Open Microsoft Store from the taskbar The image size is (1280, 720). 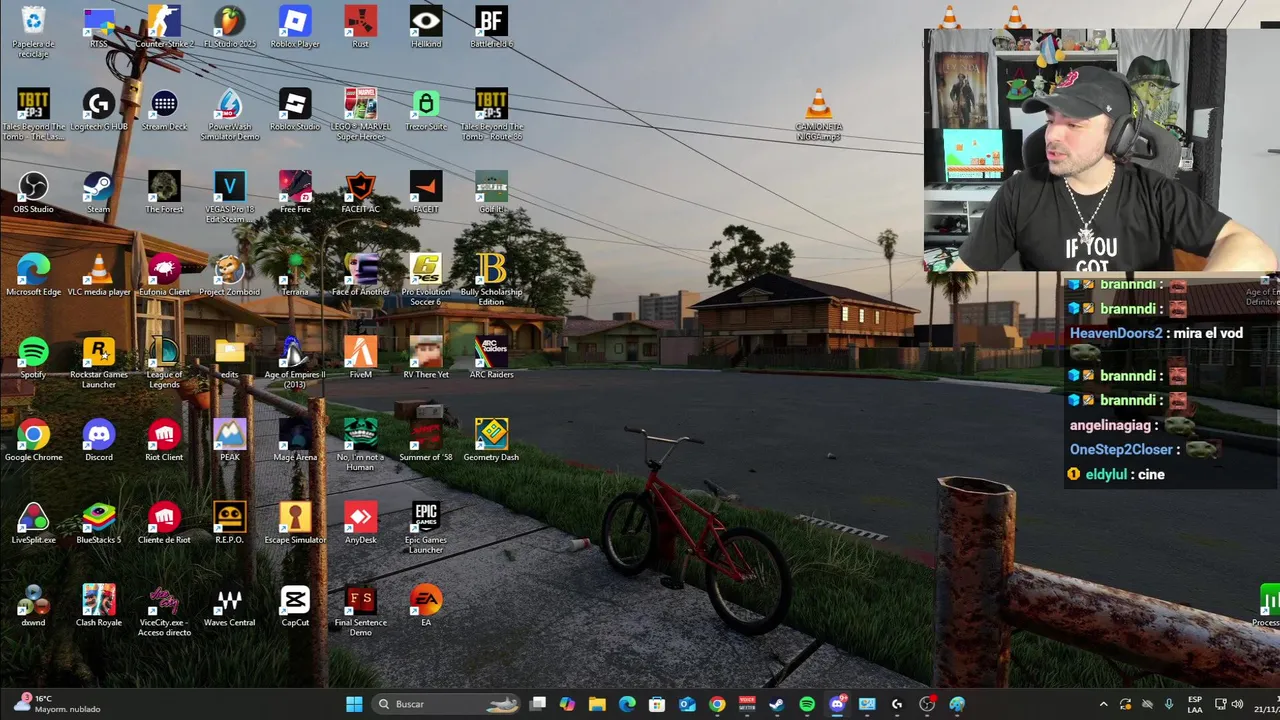point(657,704)
